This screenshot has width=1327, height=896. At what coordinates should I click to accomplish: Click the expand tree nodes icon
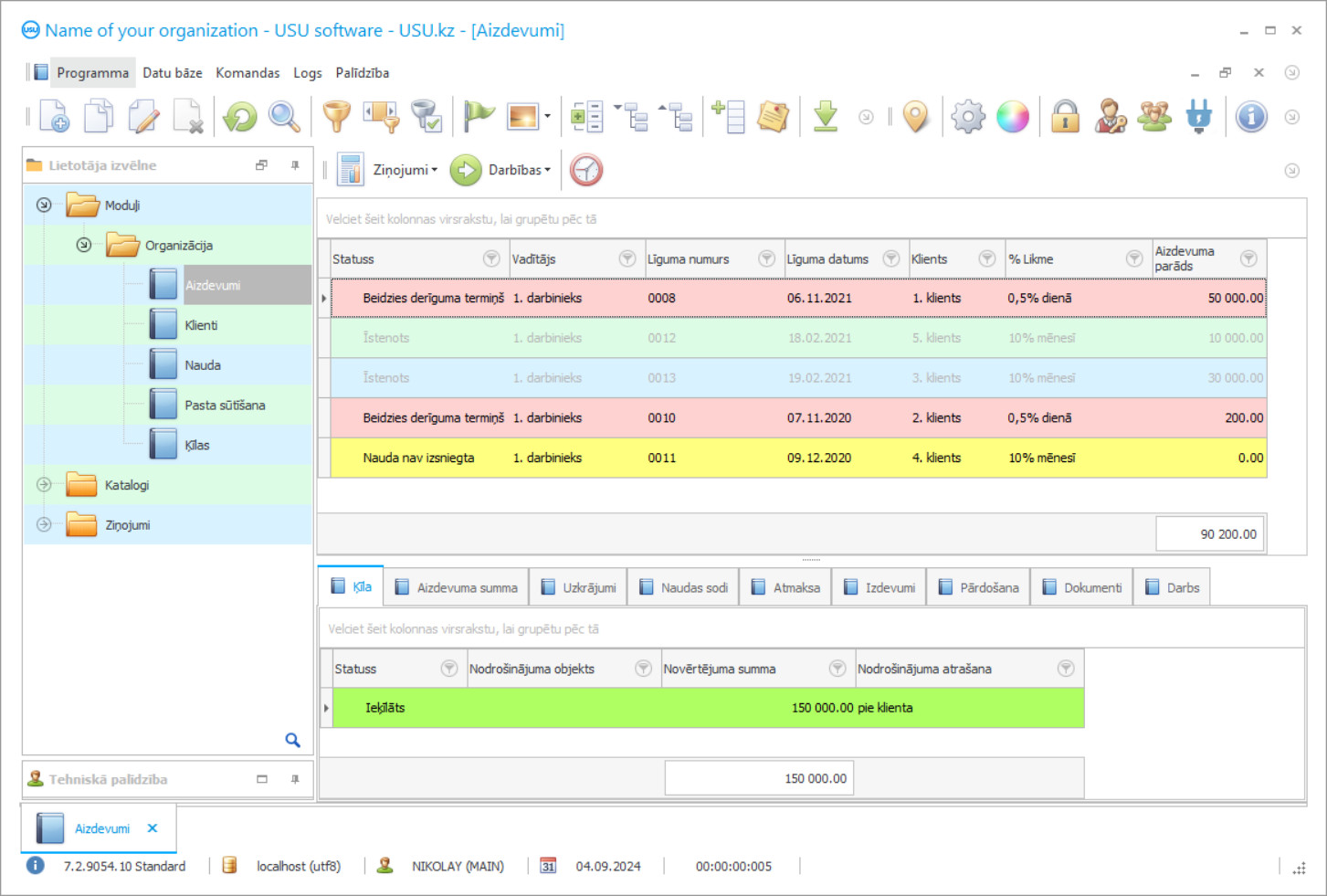click(x=631, y=117)
